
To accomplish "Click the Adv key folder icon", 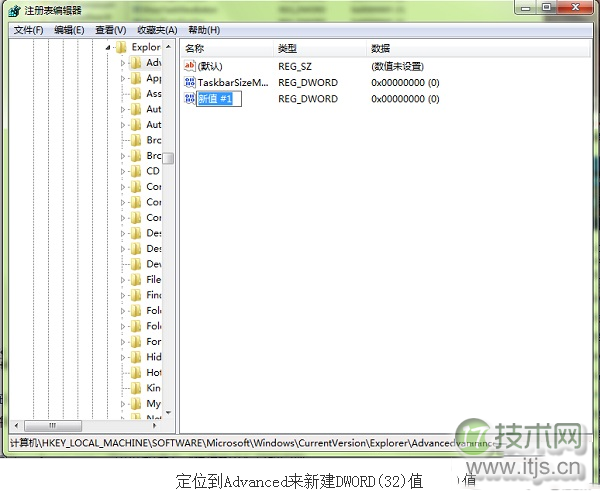I will coord(136,63).
